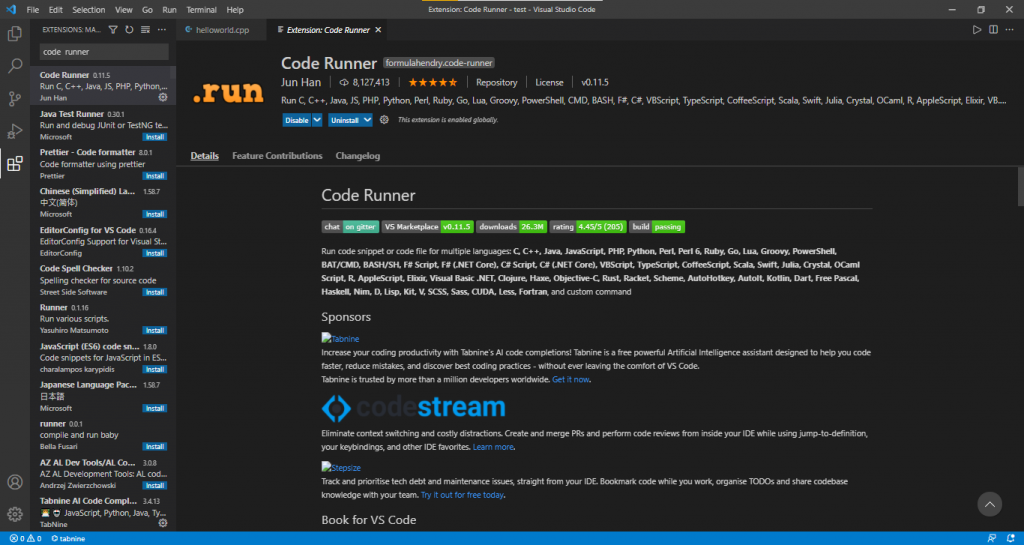
Task: Click the Jun Han publisher name
Action: pos(300,82)
